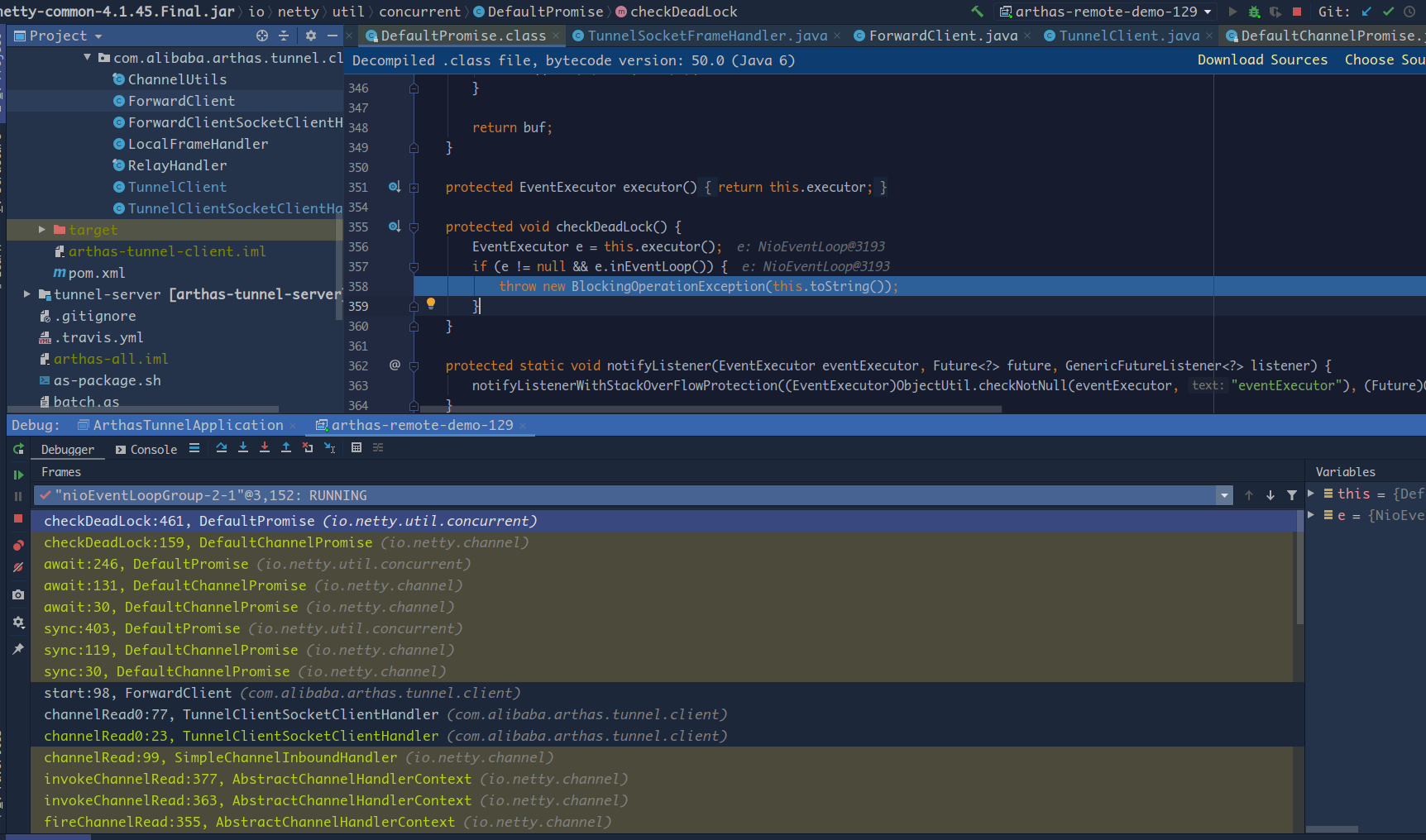
Task: Toggle fold marker at checkDeadLock method
Action: coord(414,227)
